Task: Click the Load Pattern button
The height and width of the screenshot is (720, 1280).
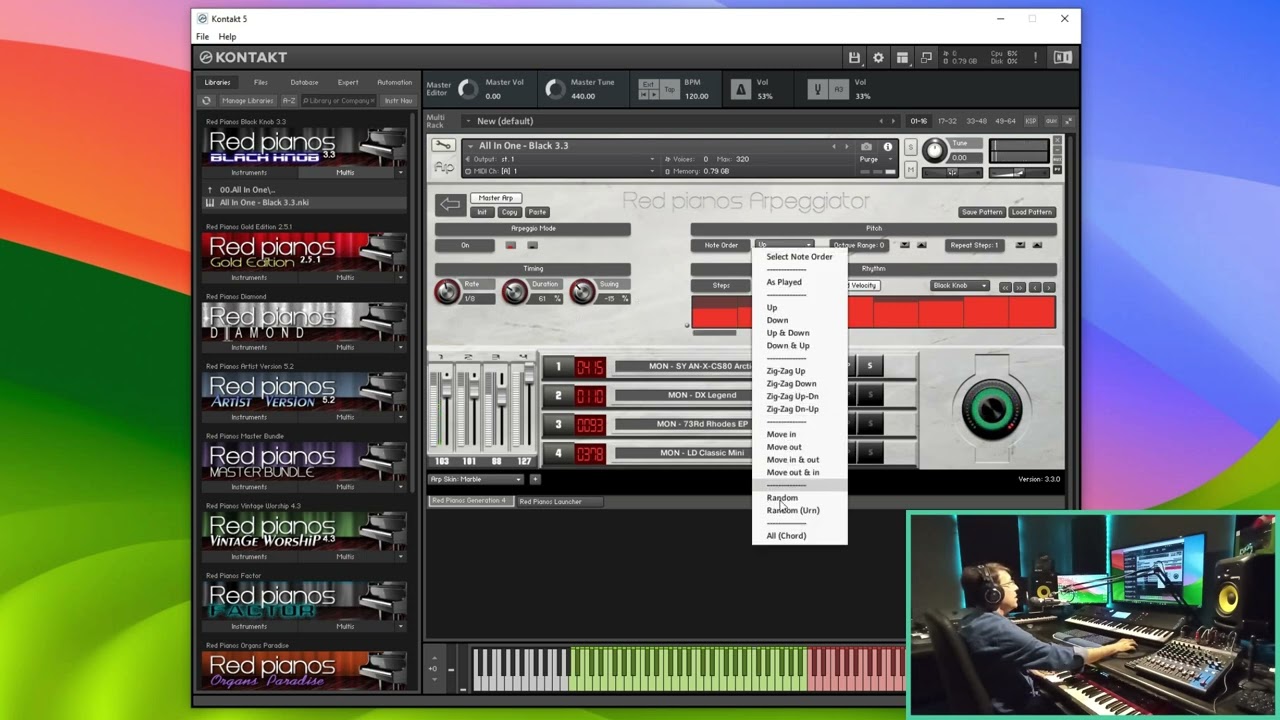Action: click(x=1032, y=212)
